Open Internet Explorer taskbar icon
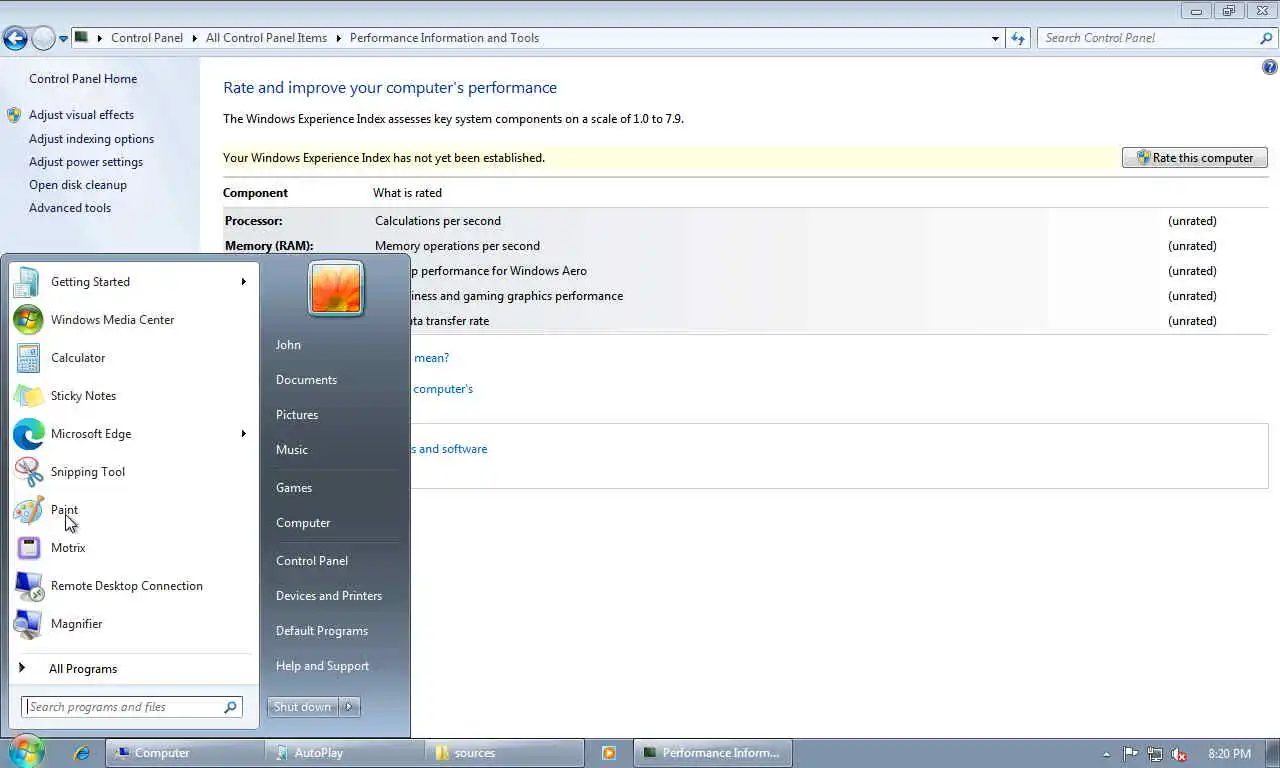 tap(82, 753)
